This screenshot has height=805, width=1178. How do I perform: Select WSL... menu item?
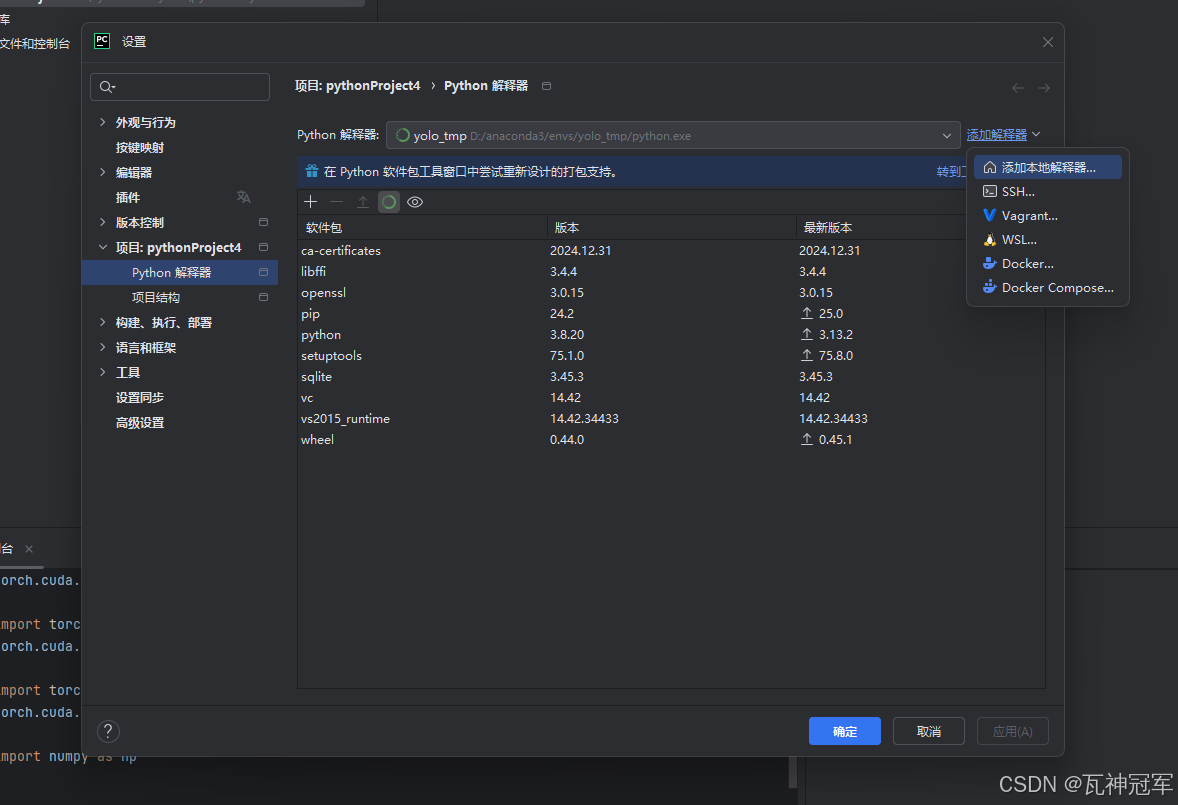[1047, 240]
